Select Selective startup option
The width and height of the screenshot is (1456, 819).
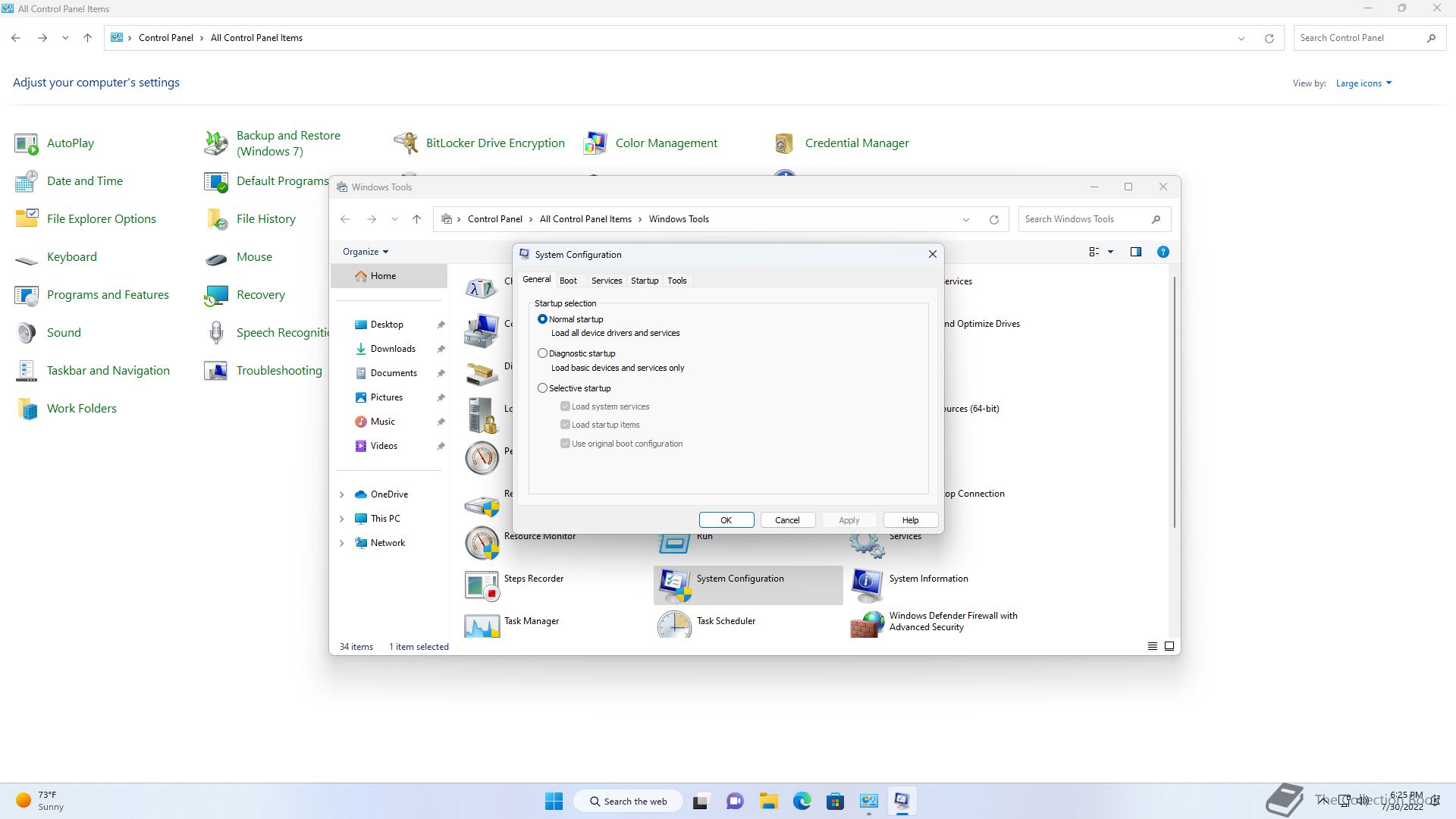(x=542, y=388)
